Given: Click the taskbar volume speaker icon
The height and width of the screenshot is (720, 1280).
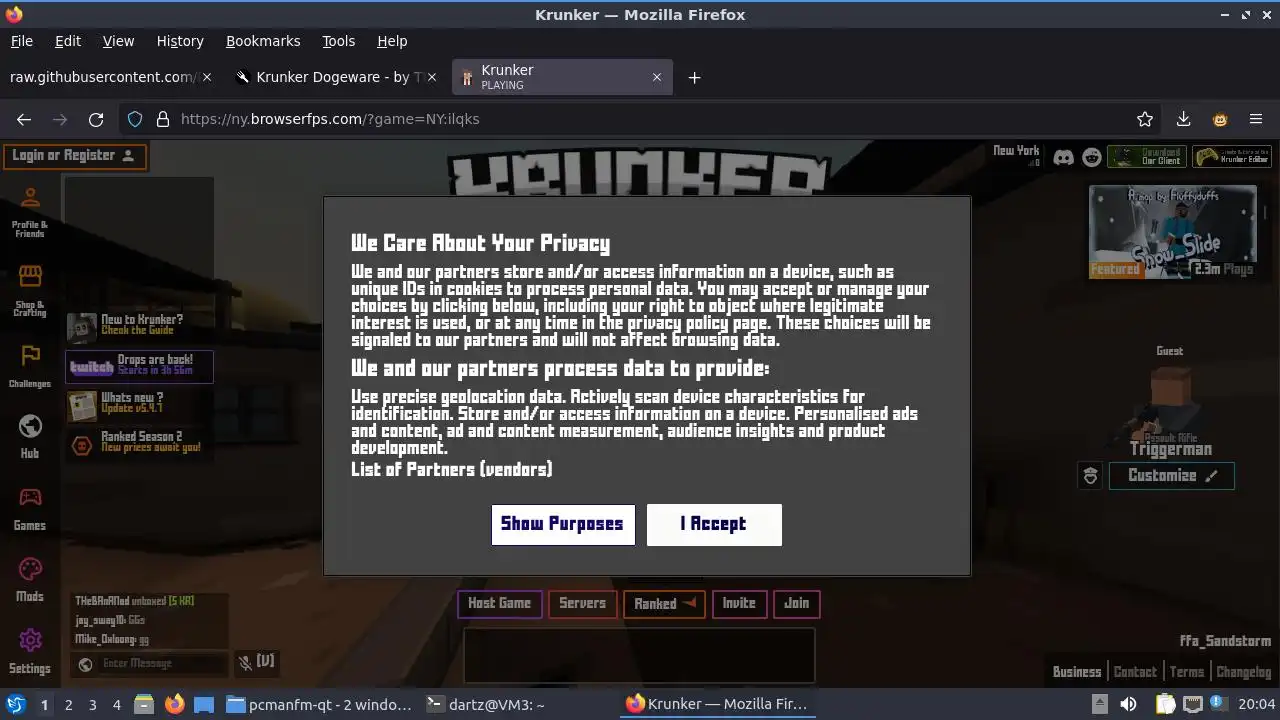Looking at the screenshot, I should point(1128,704).
